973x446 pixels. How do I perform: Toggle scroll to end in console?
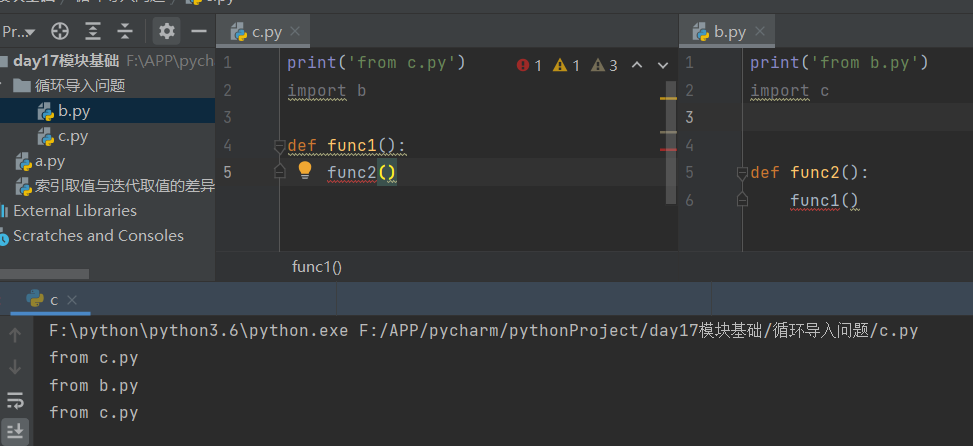tap(15, 432)
